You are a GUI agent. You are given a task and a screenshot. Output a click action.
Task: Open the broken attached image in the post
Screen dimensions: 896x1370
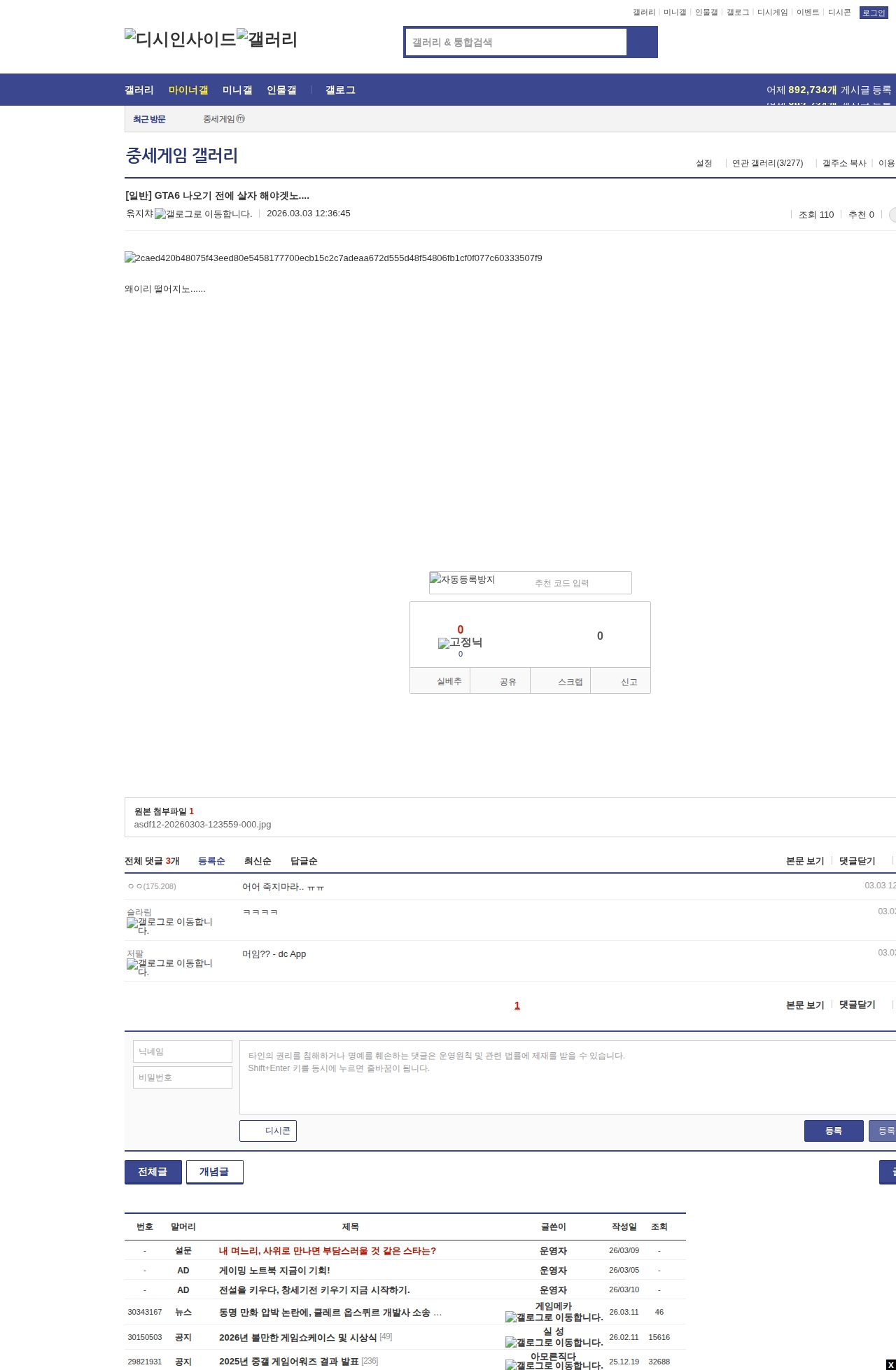click(333, 258)
